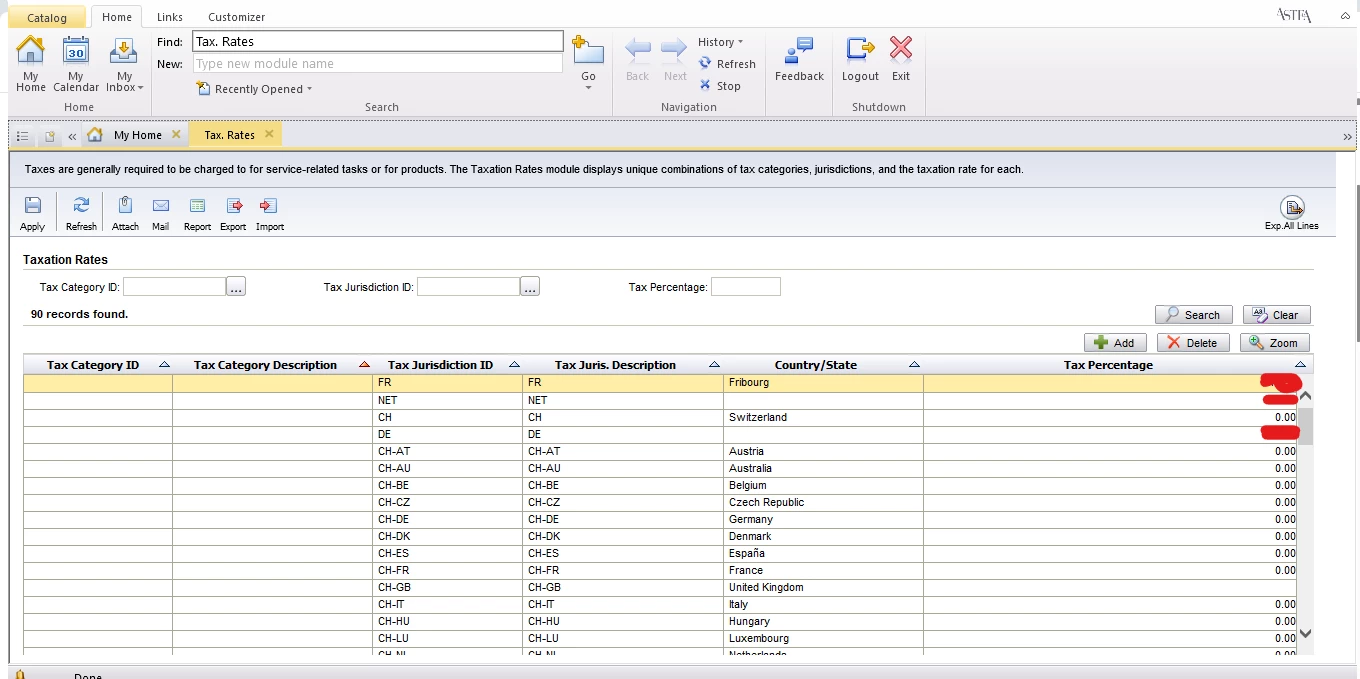Click the Add record button
Screen dimensions: 1360x679
(x=1114, y=343)
